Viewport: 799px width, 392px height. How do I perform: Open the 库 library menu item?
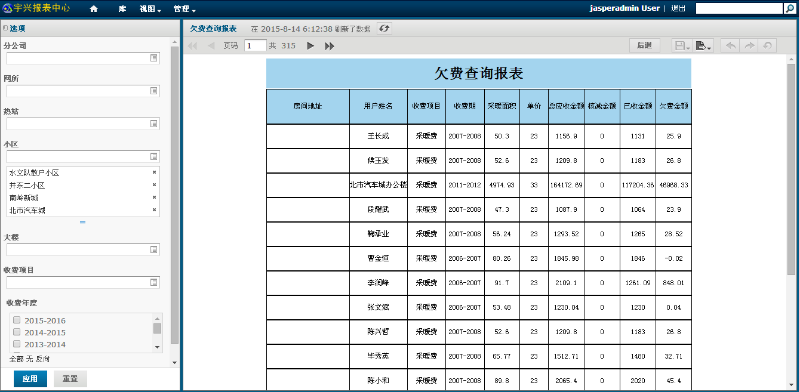click(122, 9)
